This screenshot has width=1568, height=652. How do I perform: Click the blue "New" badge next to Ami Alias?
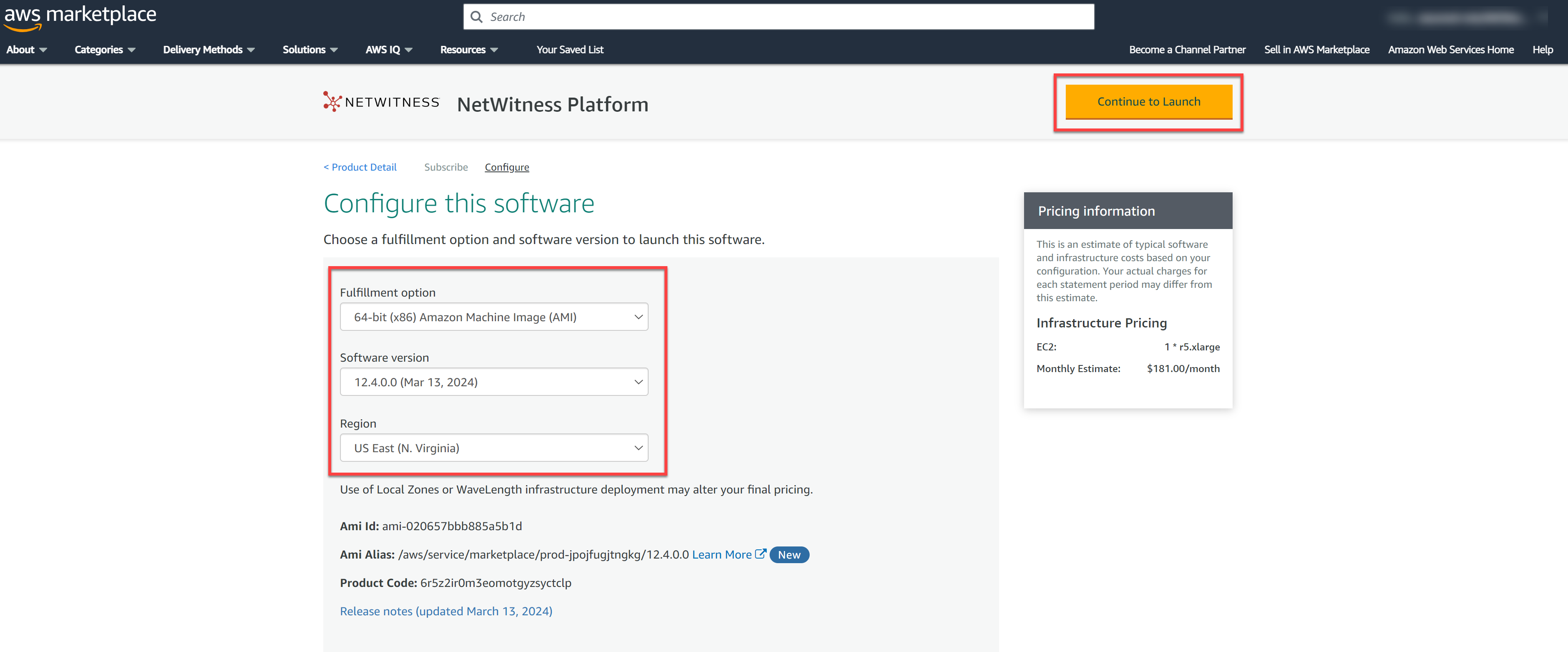pos(789,554)
